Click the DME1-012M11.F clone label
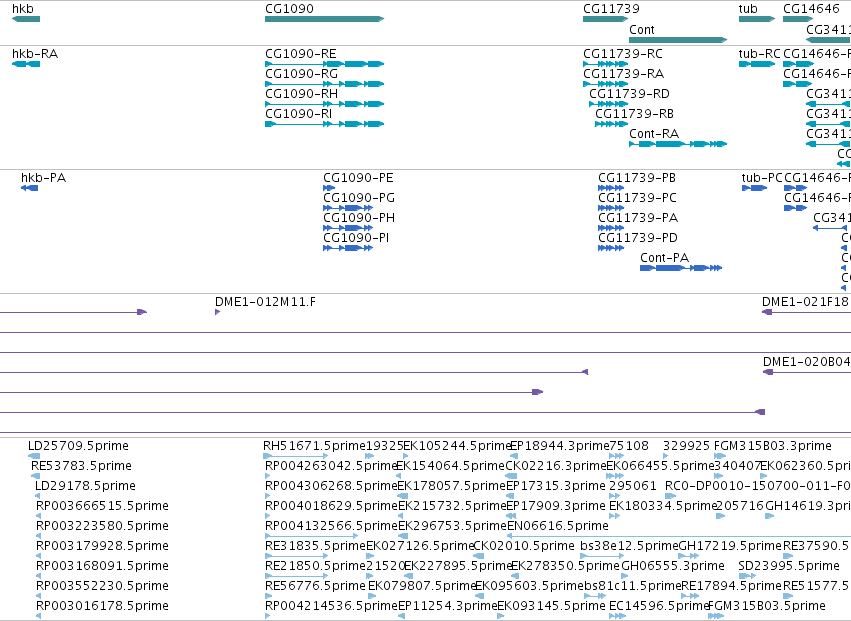 265,302
